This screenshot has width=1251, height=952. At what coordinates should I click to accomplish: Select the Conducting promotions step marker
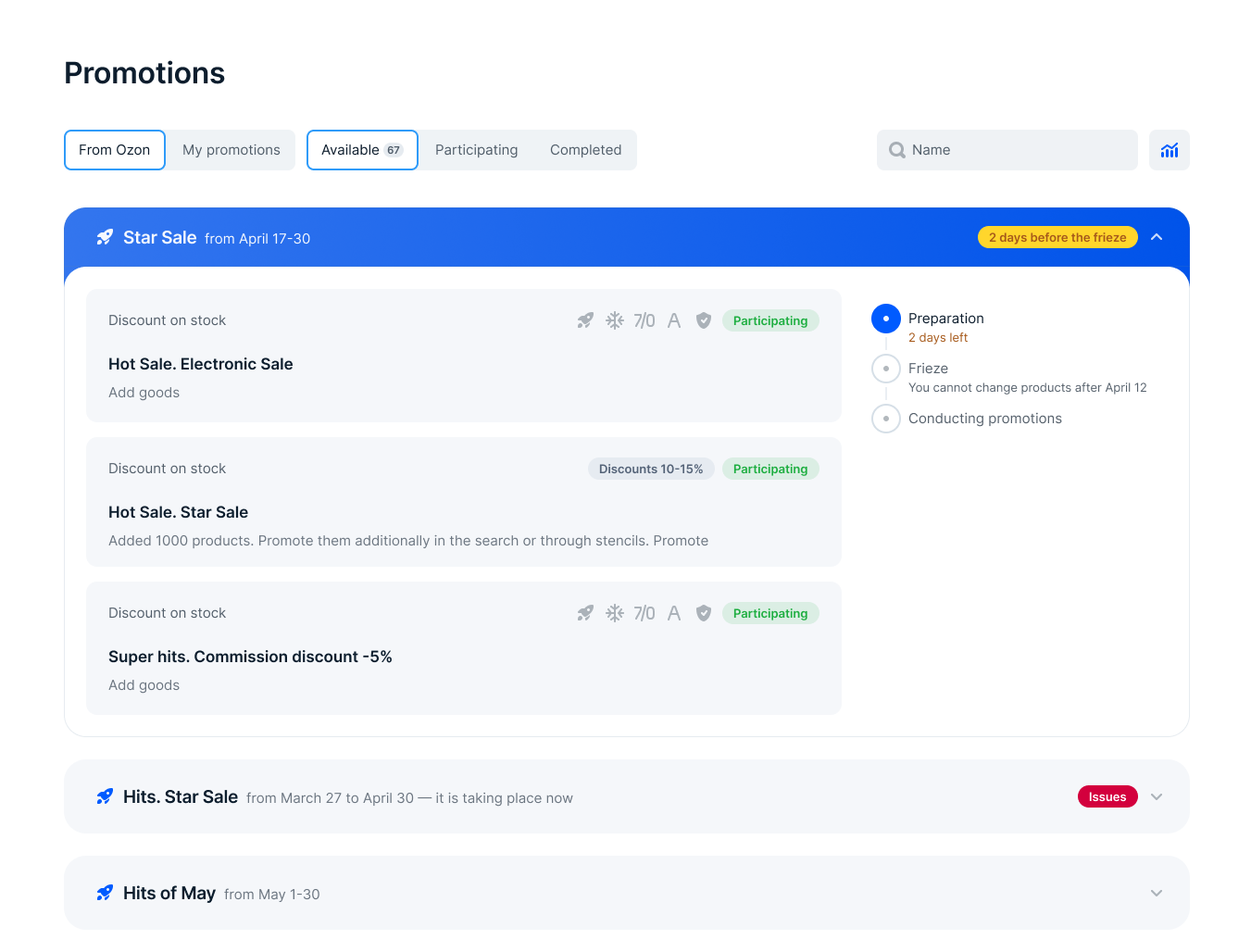click(886, 419)
